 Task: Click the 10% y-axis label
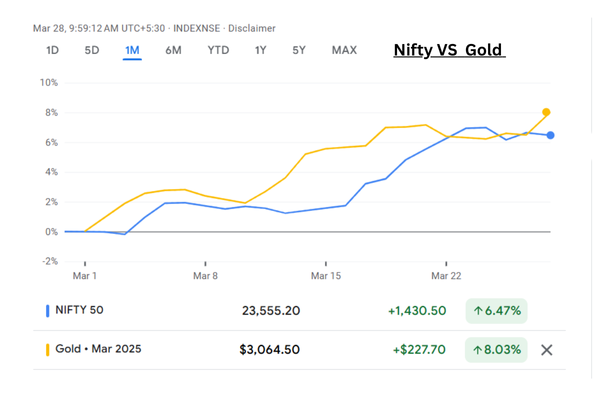49,83
